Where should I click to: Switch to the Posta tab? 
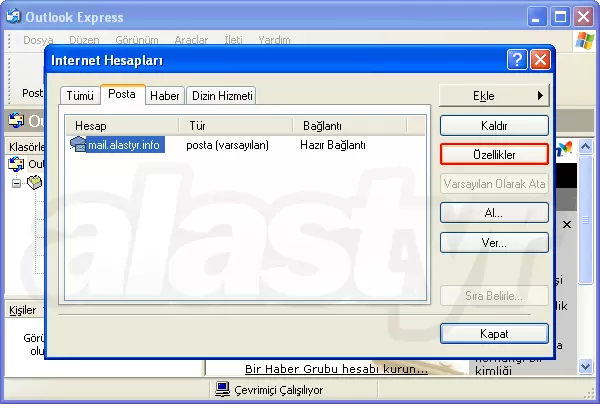[x=122, y=94]
